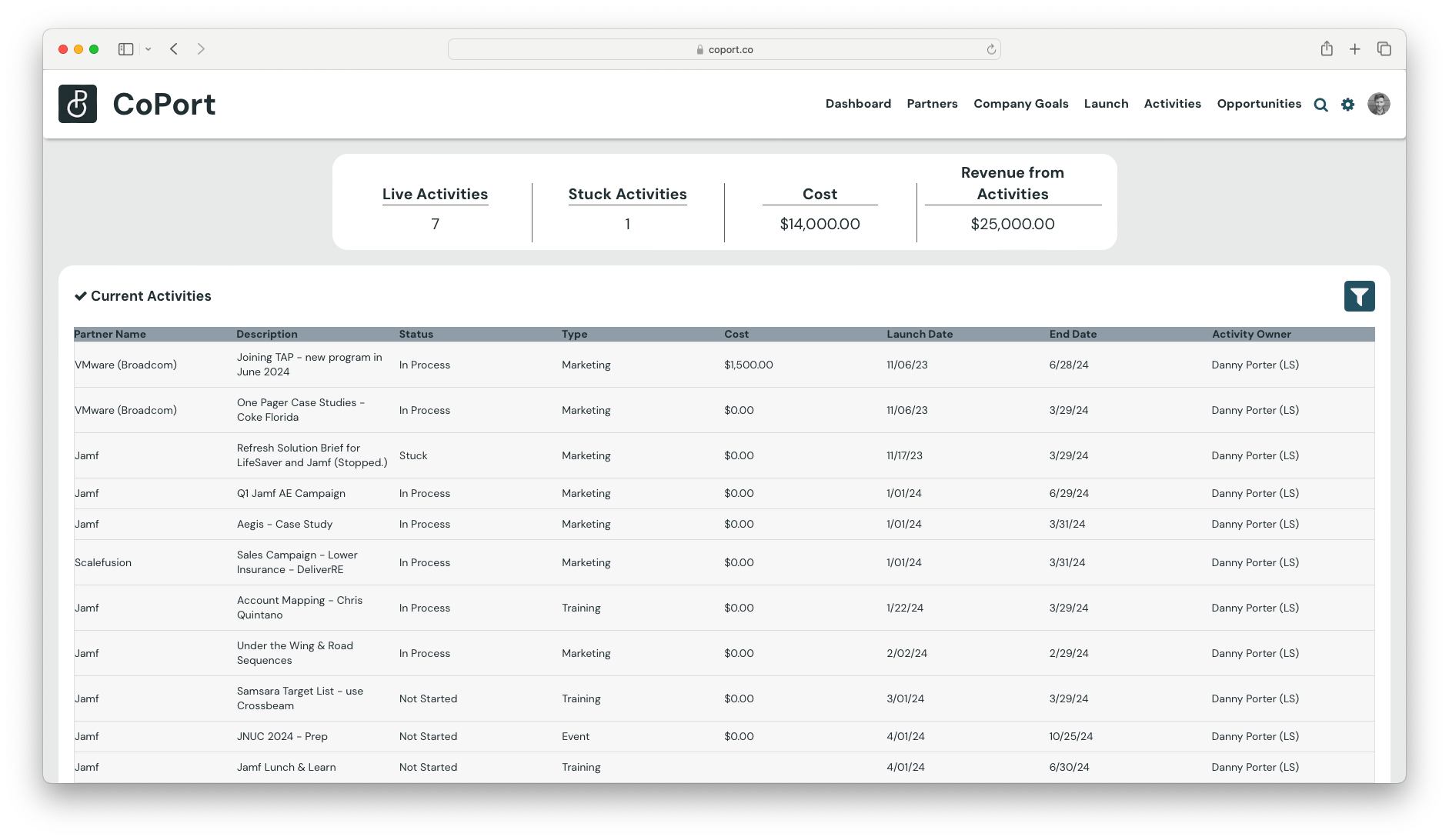Click the '$25,000.00' revenue value
Screen dimensions: 1449x840
1013,224
